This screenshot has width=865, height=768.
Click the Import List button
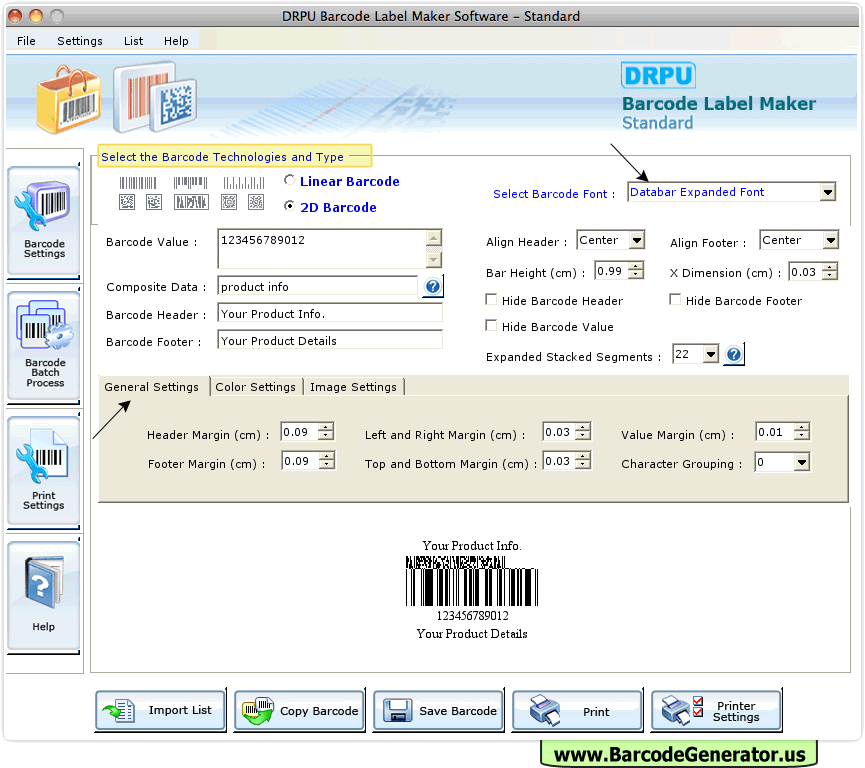tap(161, 711)
